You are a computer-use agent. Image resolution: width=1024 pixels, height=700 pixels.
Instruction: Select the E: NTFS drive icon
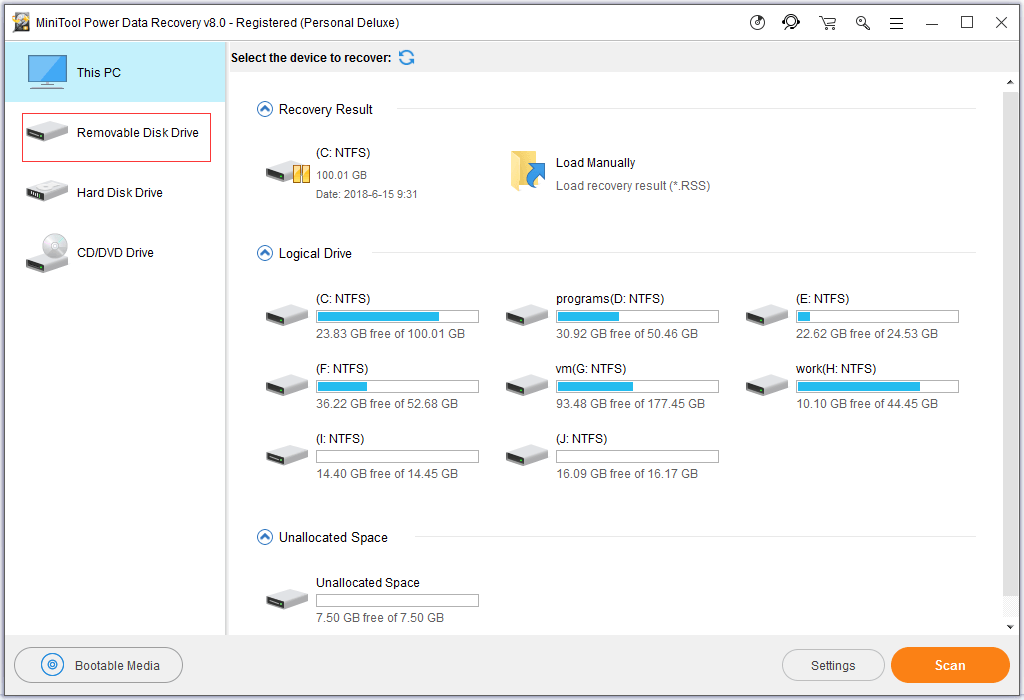pos(767,315)
